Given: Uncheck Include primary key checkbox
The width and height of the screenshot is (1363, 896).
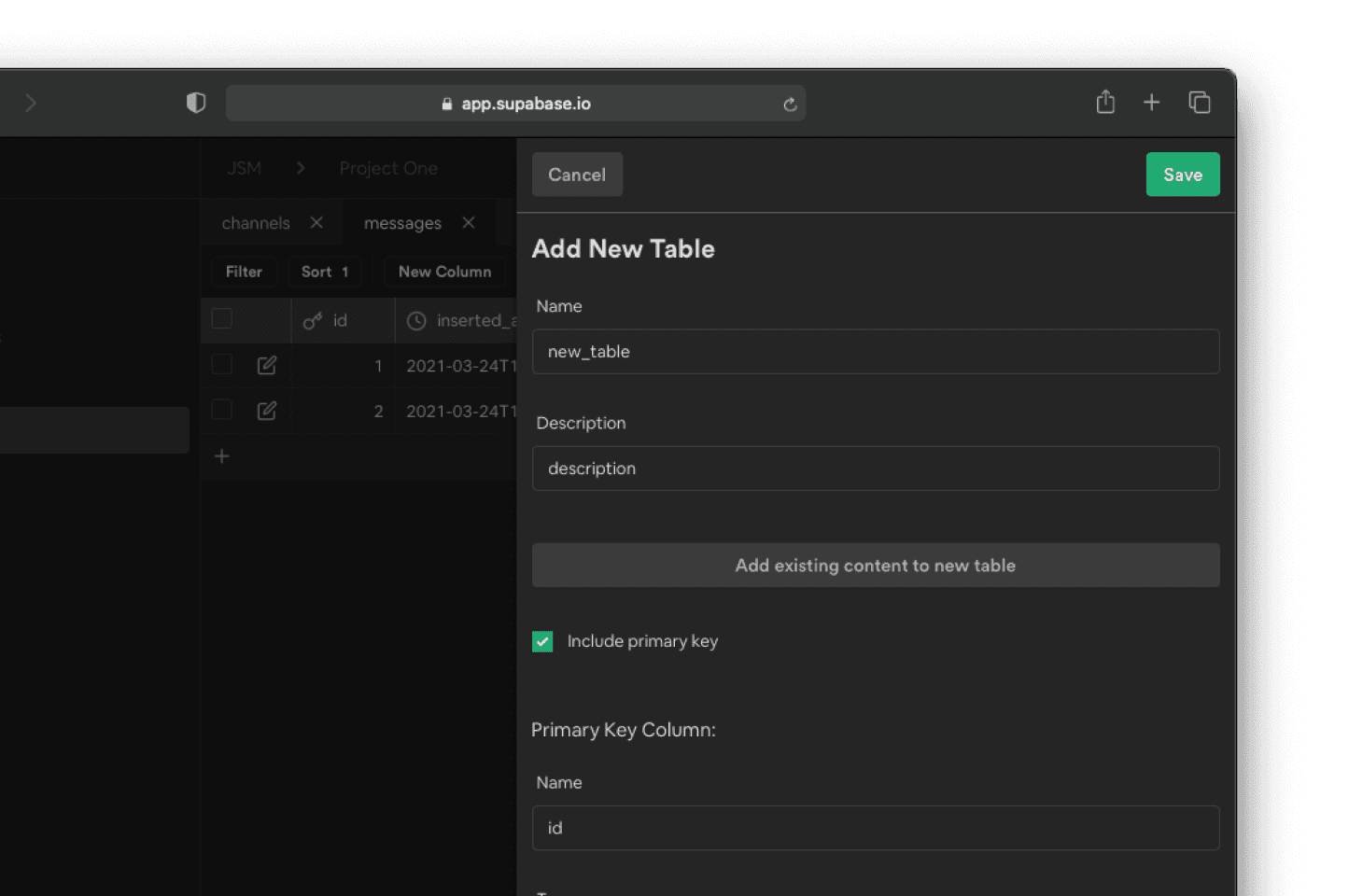Looking at the screenshot, I should coord(542,641).
